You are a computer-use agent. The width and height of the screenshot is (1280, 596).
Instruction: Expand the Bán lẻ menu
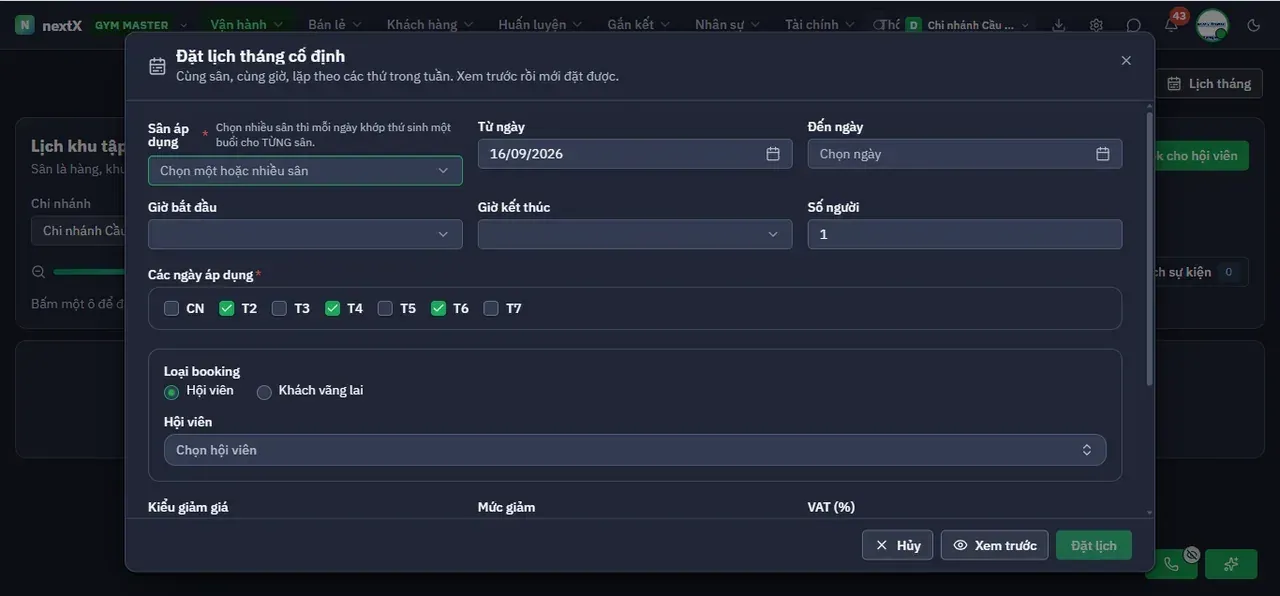[x=335, y=25]
